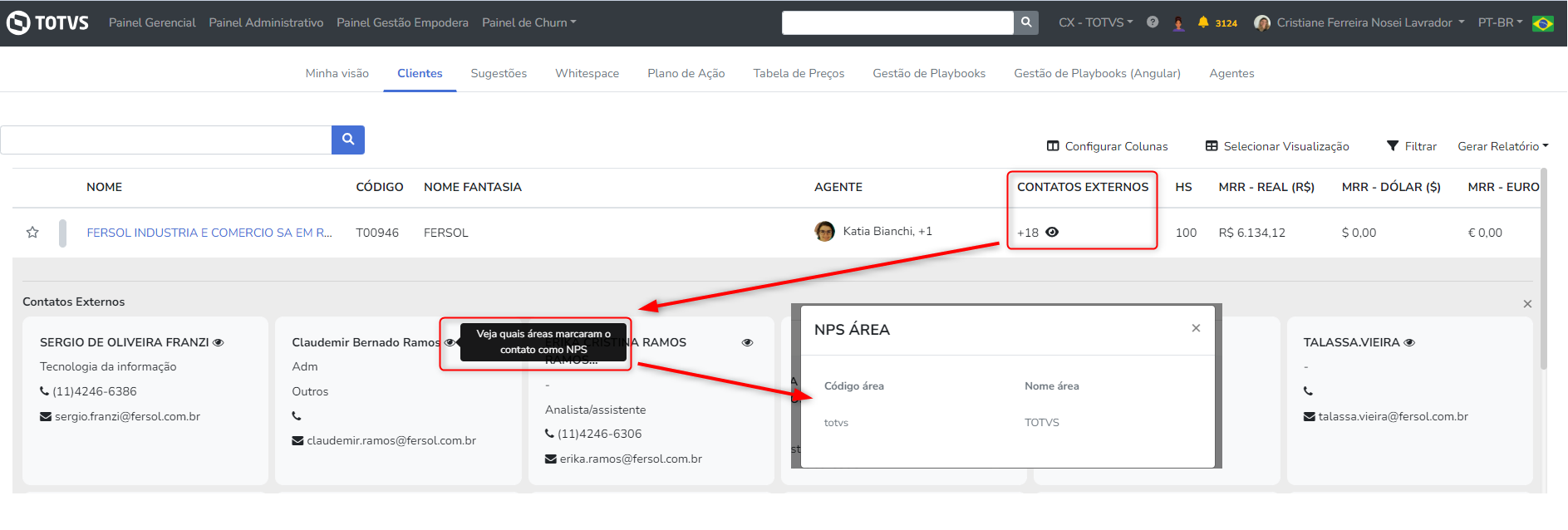Viewport: 1568px width, 530px height.
Task: View NPS areas eye icon for Claudemir Bernado Ramos
Action: [x=450, y=342]
